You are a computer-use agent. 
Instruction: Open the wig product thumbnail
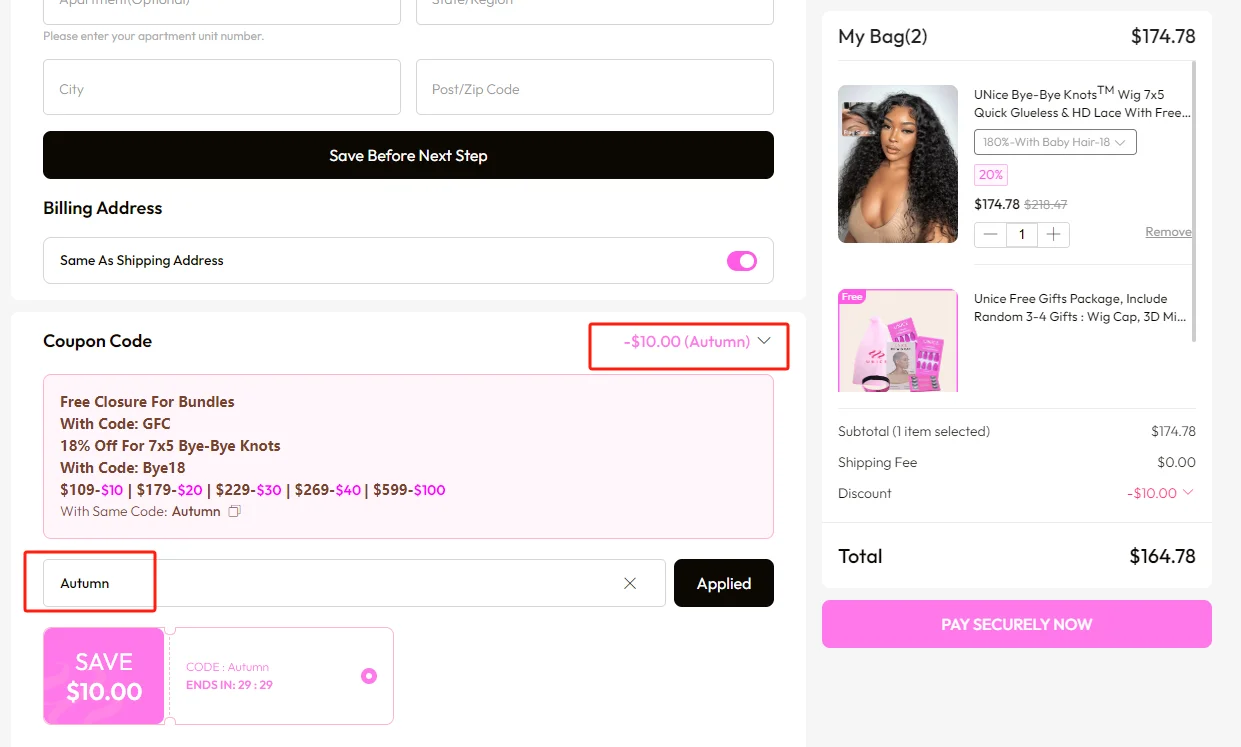pos(898,164)
